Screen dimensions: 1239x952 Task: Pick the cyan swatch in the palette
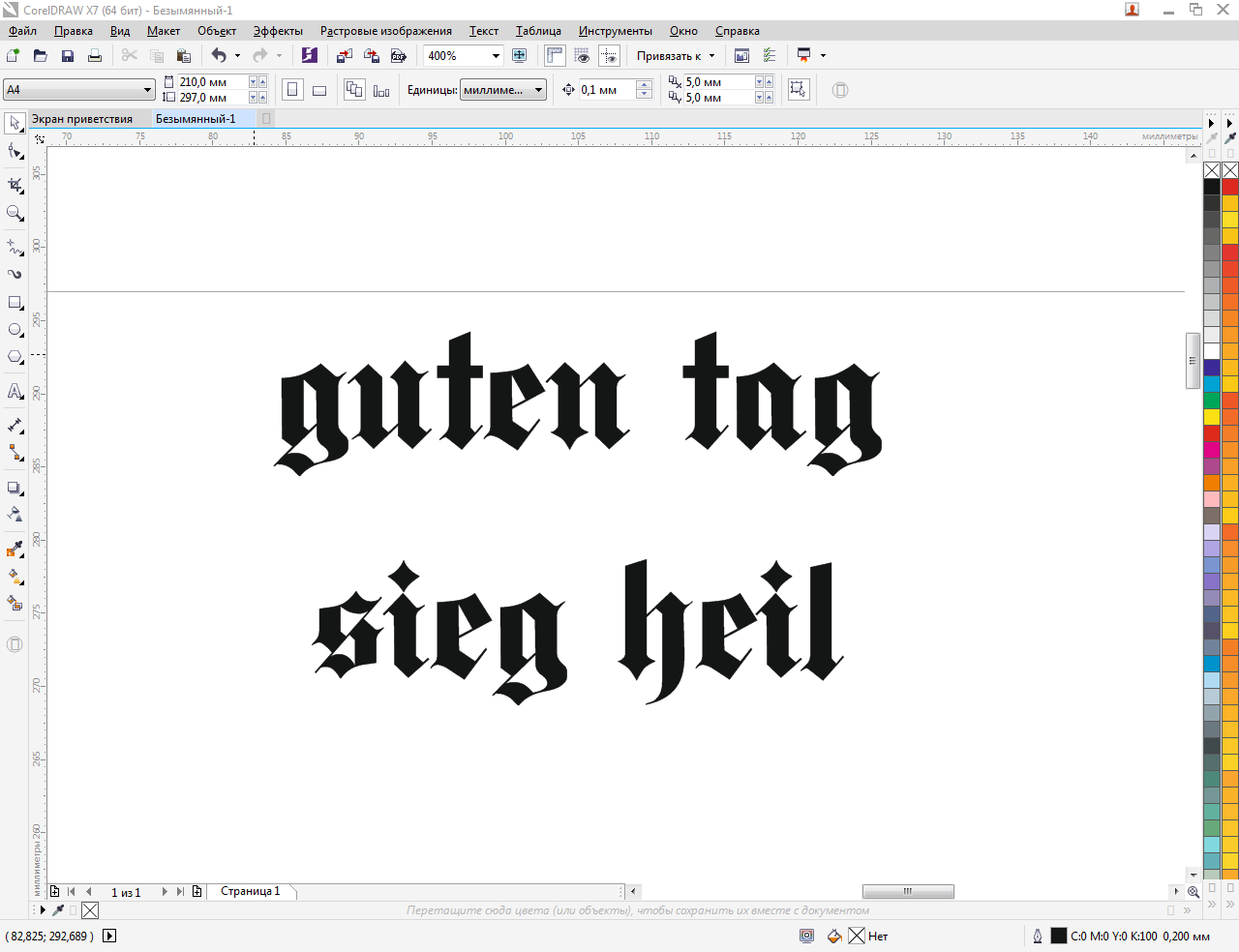pos(1212,384)
